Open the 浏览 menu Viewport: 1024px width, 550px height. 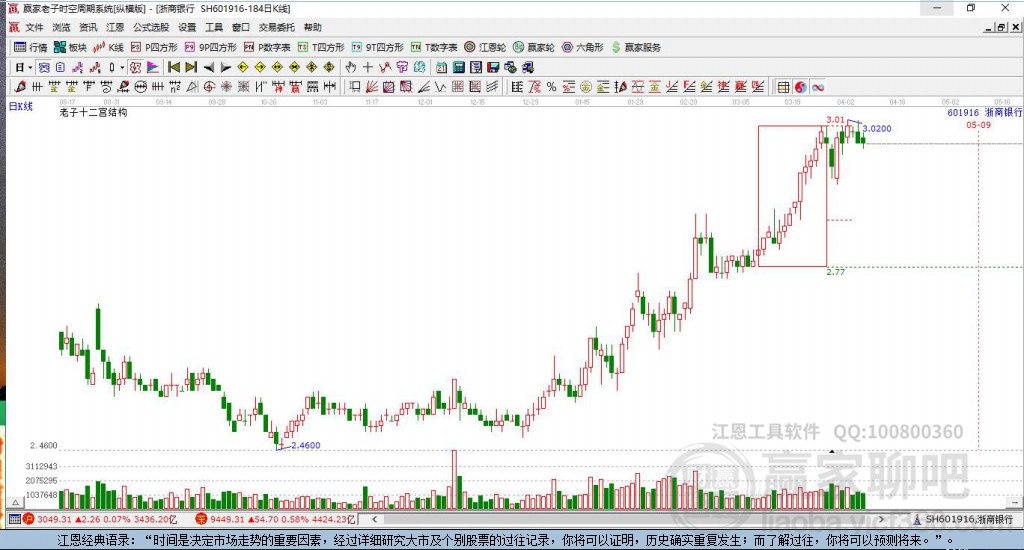click(61, 27)
